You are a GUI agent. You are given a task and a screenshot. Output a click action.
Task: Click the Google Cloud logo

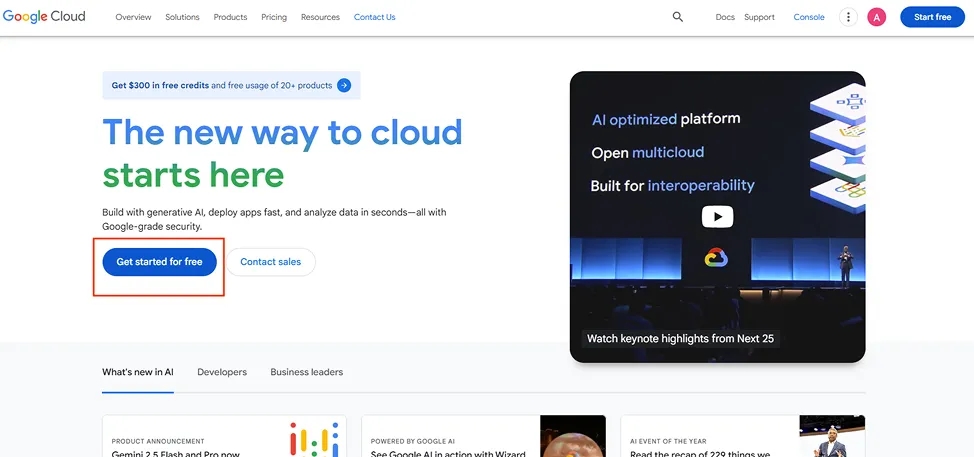pyautogui.click(x=44, y=17)
